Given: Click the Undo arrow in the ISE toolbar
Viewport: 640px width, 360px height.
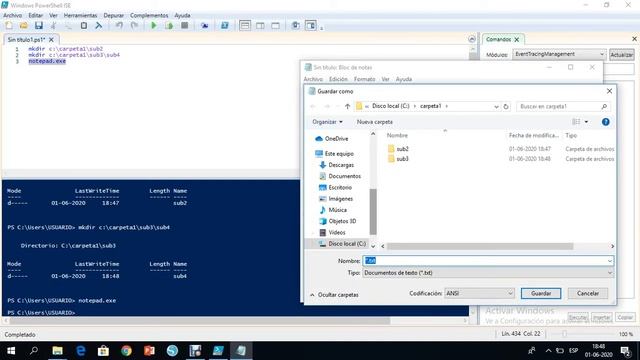Looking at the screenshot, I should 119,26.
